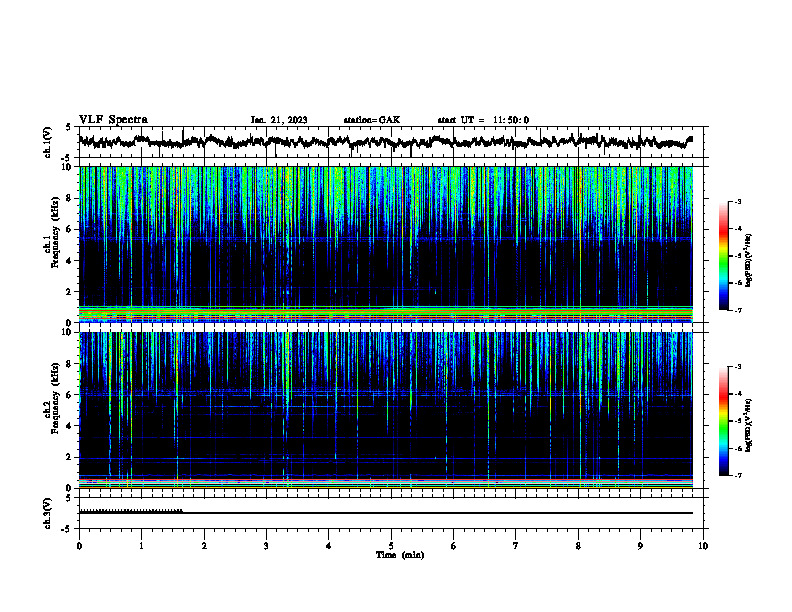This screenshot has height=612, width=792.
Task: Click the ch.2 spectrogram "2" kHz tick label
Action: tap(69, 457)
